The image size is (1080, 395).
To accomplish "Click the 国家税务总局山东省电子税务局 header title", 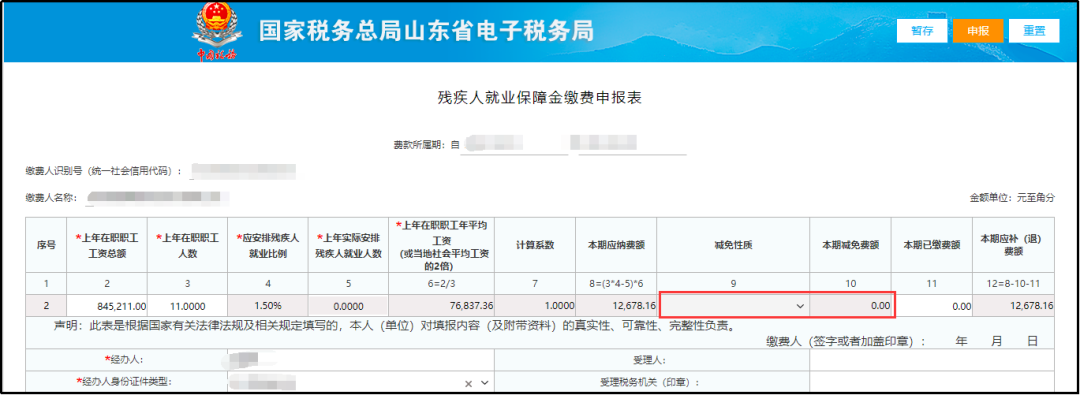I will point(426,32).
